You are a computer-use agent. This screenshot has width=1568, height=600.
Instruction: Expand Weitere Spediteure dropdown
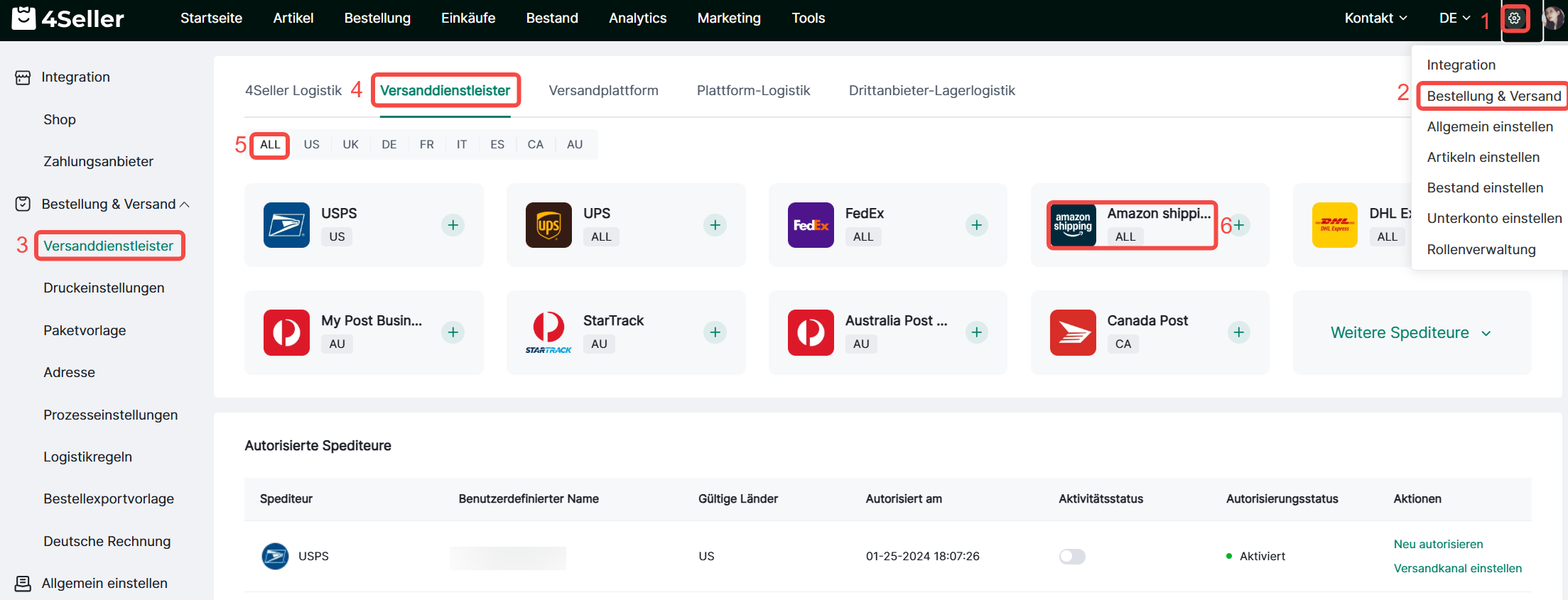click(1410, 332)
